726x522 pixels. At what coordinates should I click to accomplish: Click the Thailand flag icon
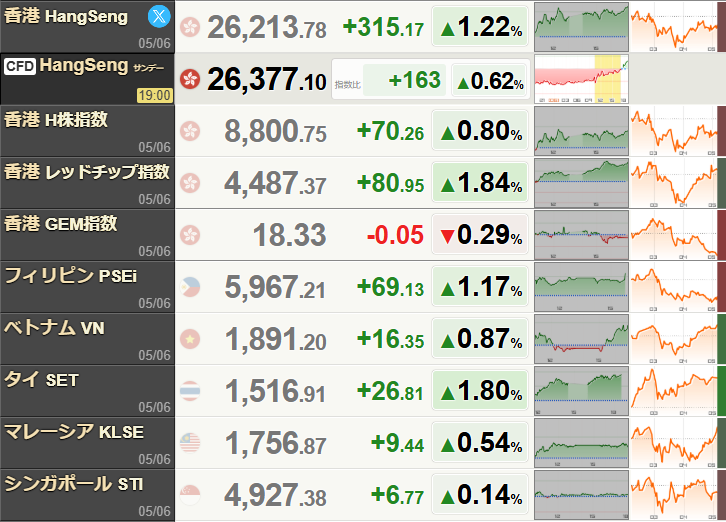tap(190, 391)
